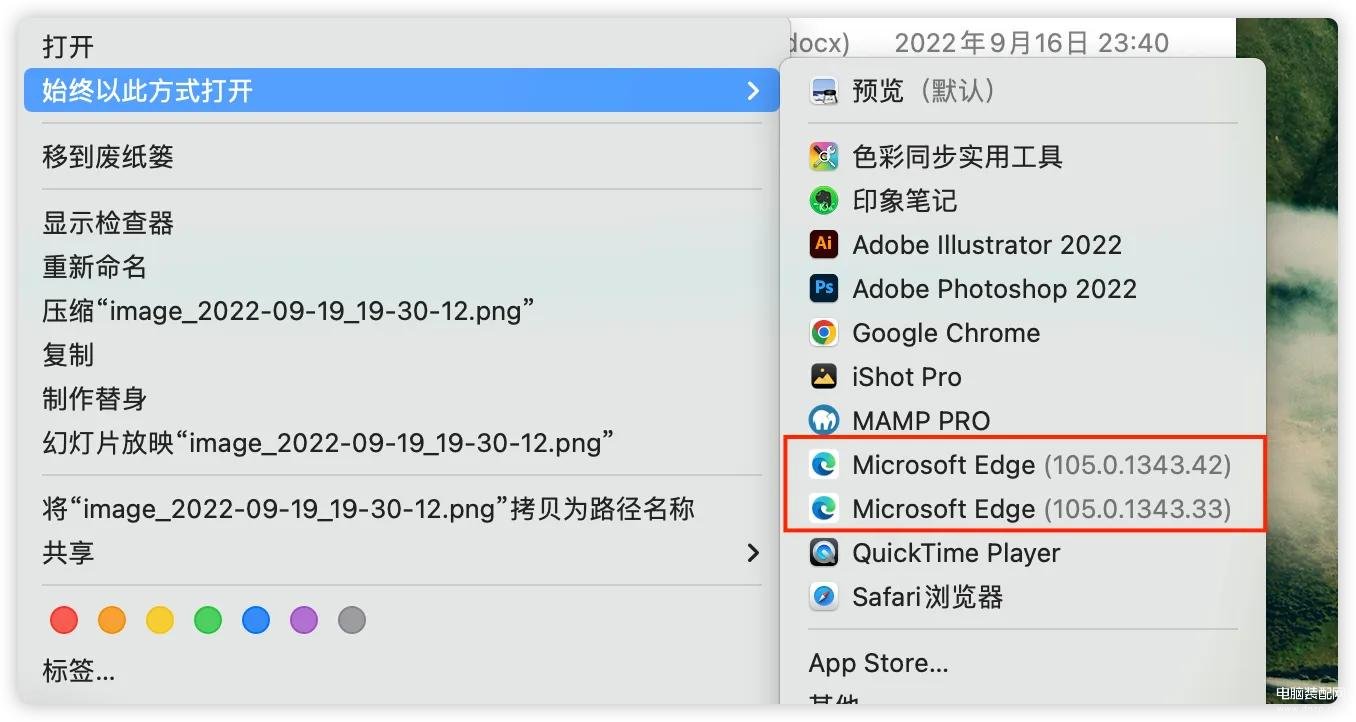Start 幻灯片放映 for the png file
1356x722 pixels.
tap(401, 443)
